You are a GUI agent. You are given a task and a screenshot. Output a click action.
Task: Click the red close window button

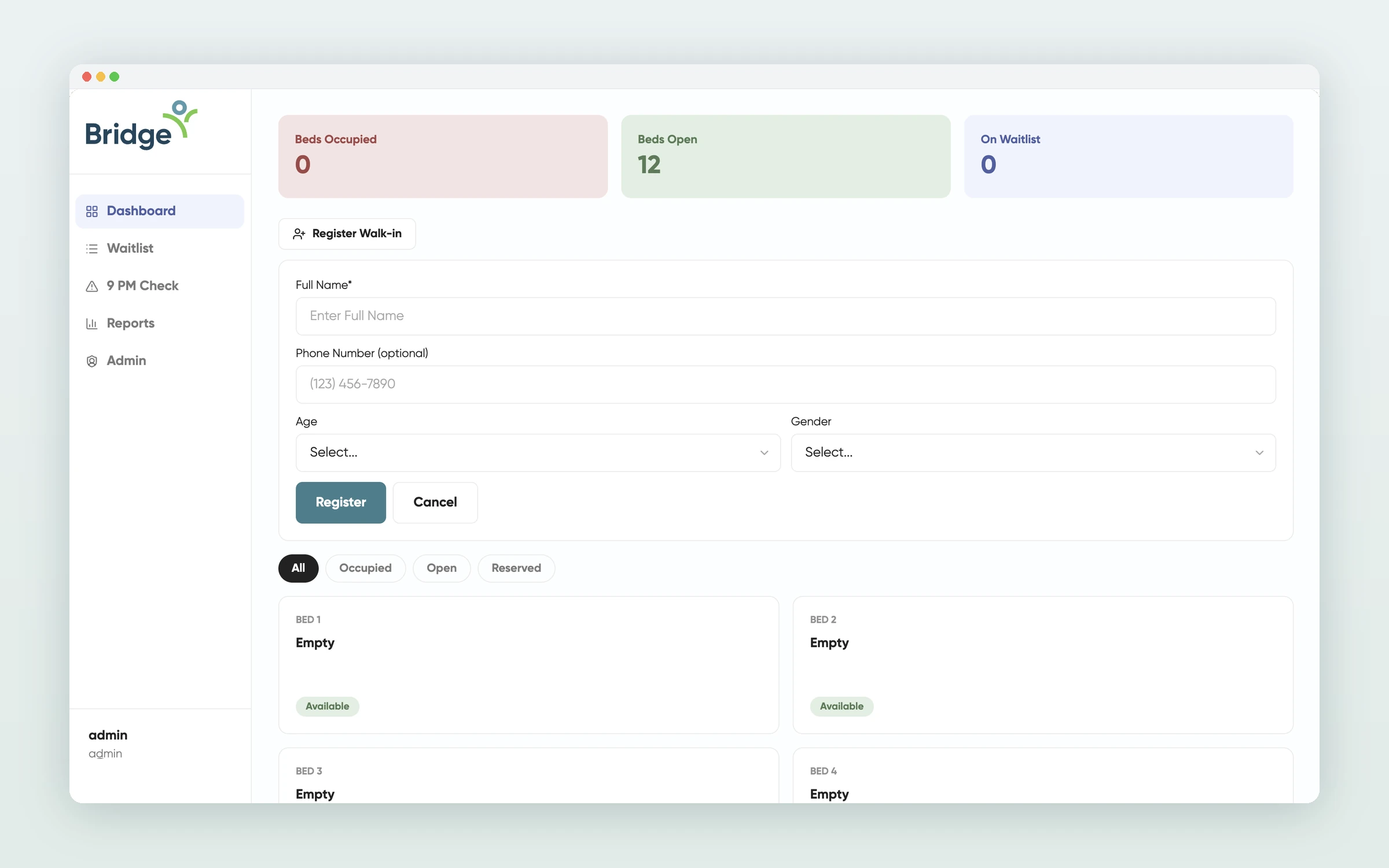point(87,77)
